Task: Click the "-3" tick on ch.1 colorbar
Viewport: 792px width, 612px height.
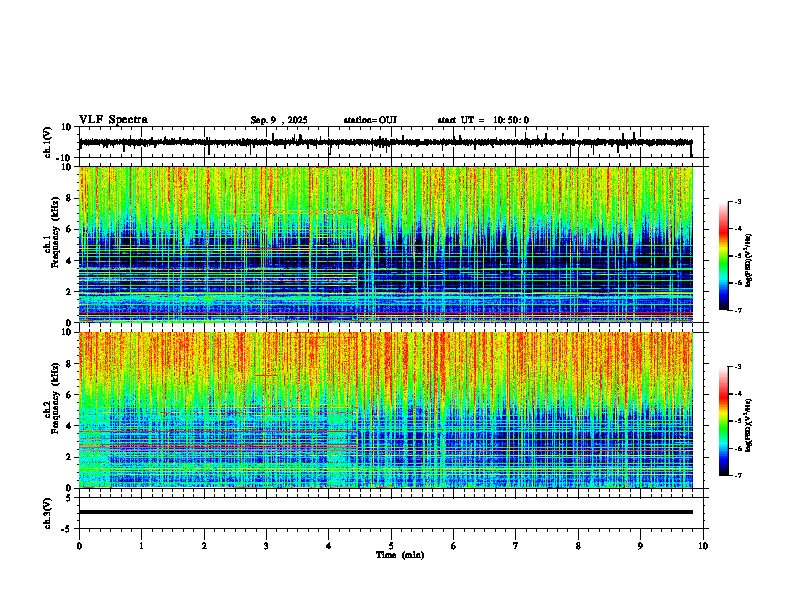Action: click(x=737, y=202)
